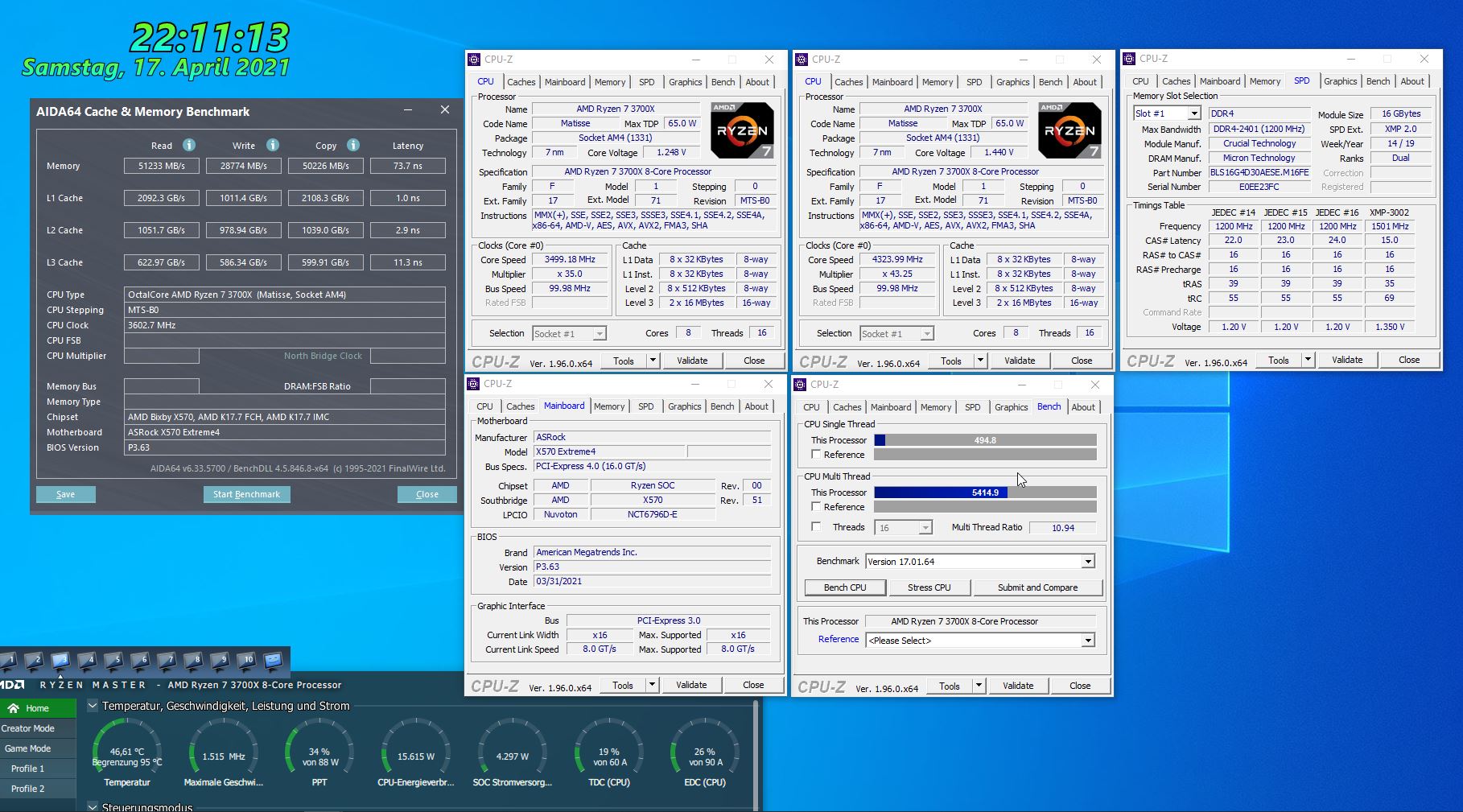
Task: Click title bar icon of CPU-Z Mainboard window
Action: click(x=473, y=384)
